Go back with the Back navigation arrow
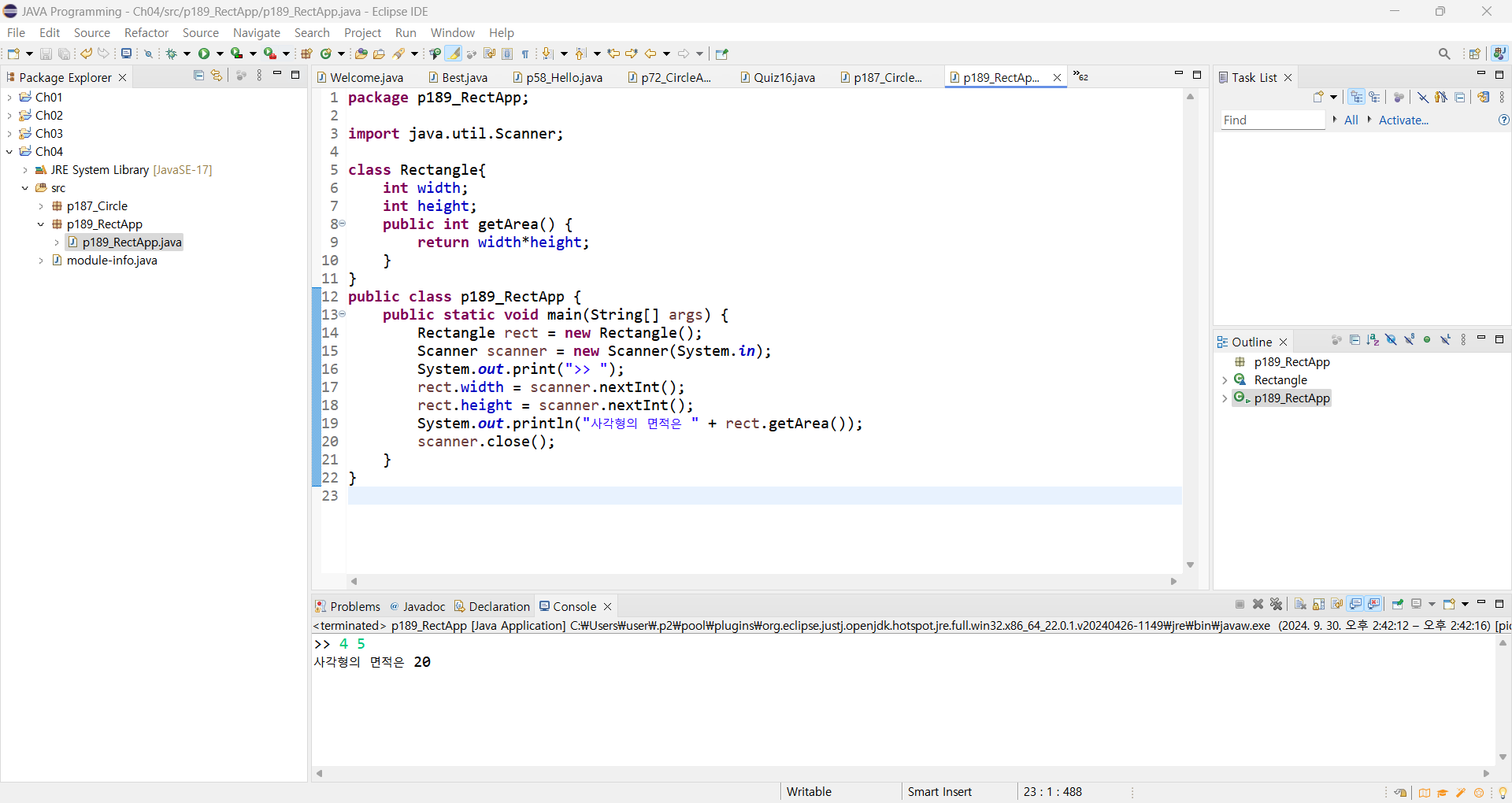 650,54
